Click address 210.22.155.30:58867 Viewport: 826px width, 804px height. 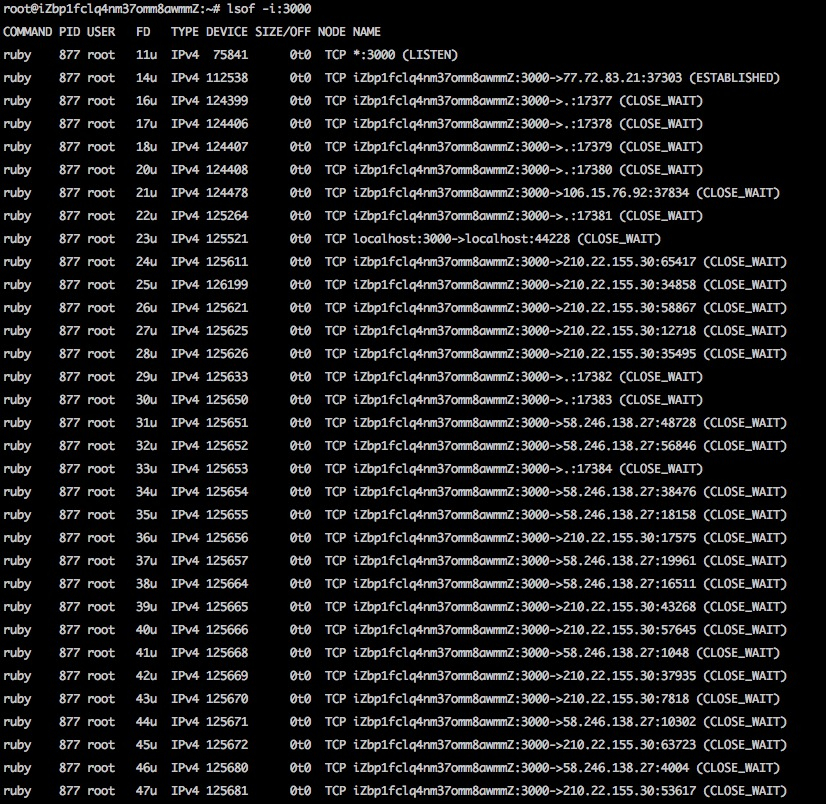click(x=630, y=308)
